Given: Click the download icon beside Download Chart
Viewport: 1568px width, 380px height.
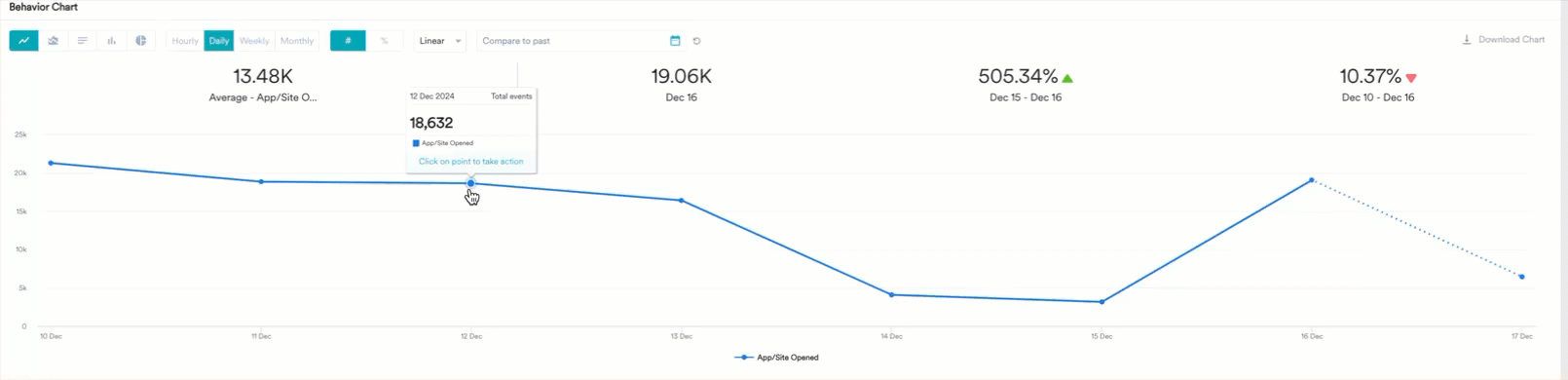Looking at the screenshot, I should (1467, 40).
